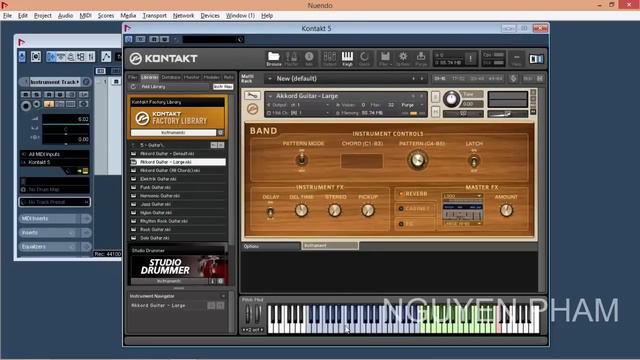
Task: Open the Files floppy-disk menu
Action: pyautogui.click(x=385, y=58)
